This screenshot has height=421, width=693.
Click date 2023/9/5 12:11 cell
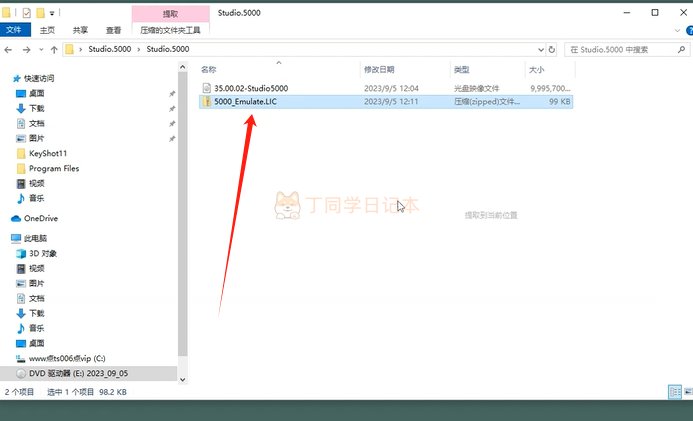(x=391, y=102)
